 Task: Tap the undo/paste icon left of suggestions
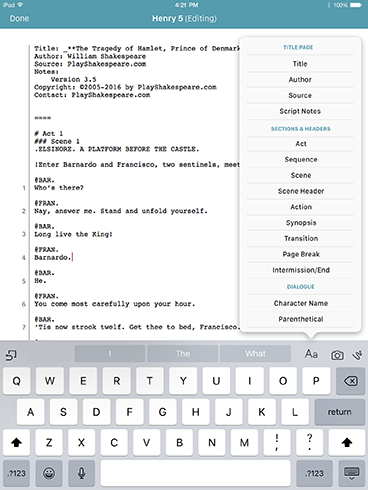11,355
